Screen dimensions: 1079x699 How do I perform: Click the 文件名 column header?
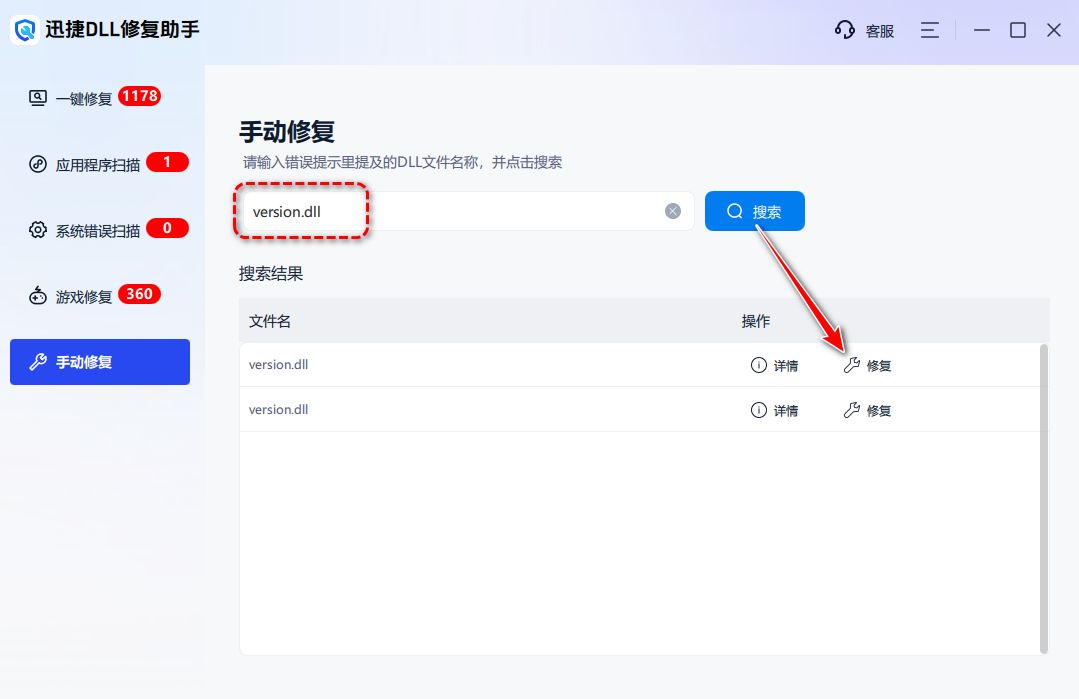pos(270,321)
